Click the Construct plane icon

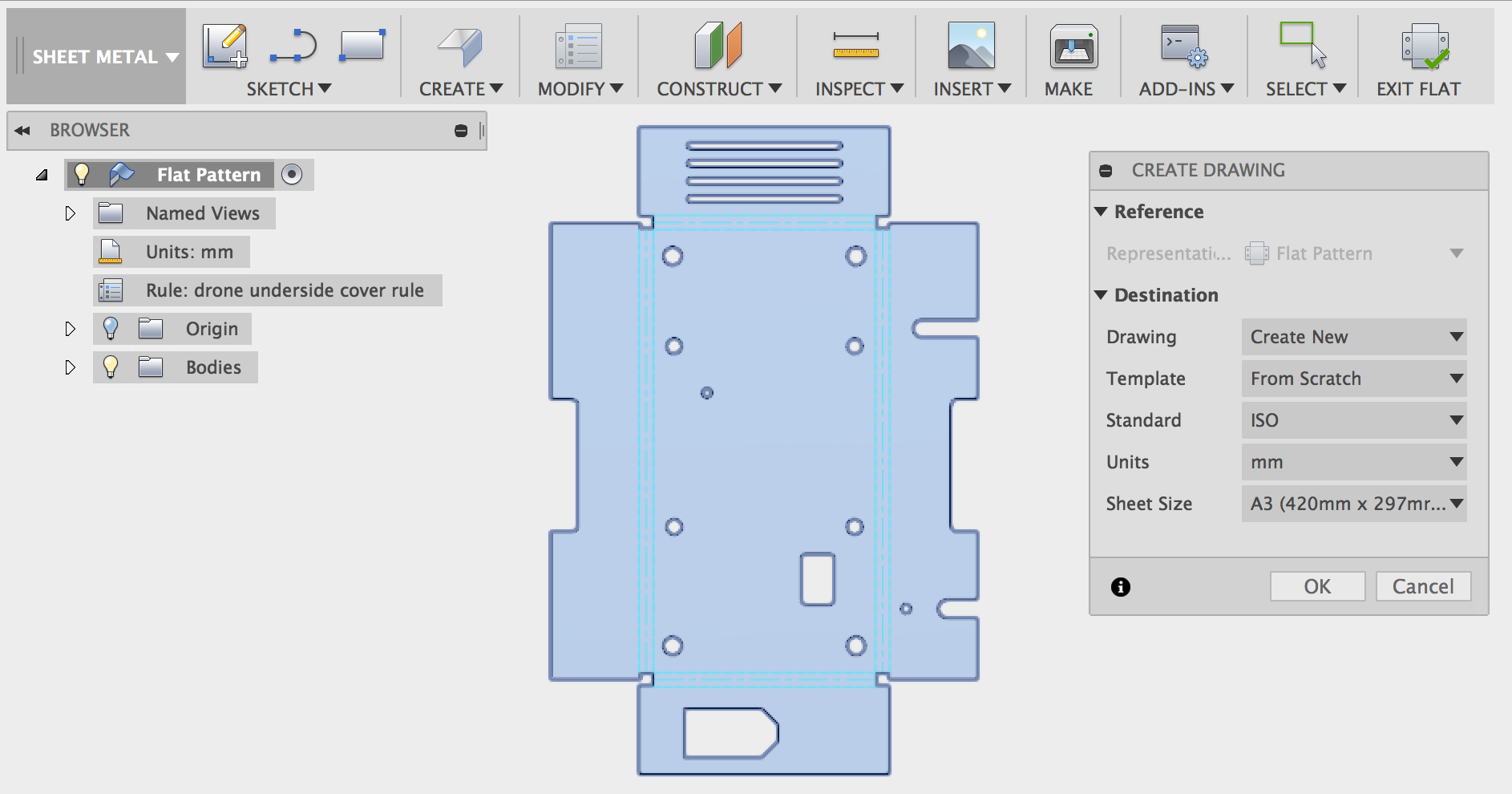(x=718, y=45)
